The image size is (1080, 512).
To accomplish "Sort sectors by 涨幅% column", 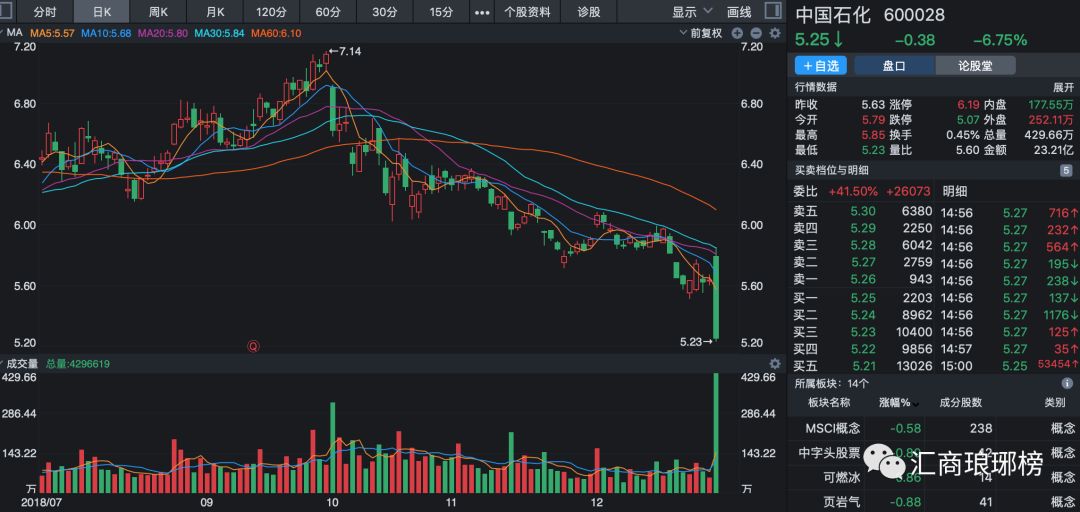I will coord(899,403).
